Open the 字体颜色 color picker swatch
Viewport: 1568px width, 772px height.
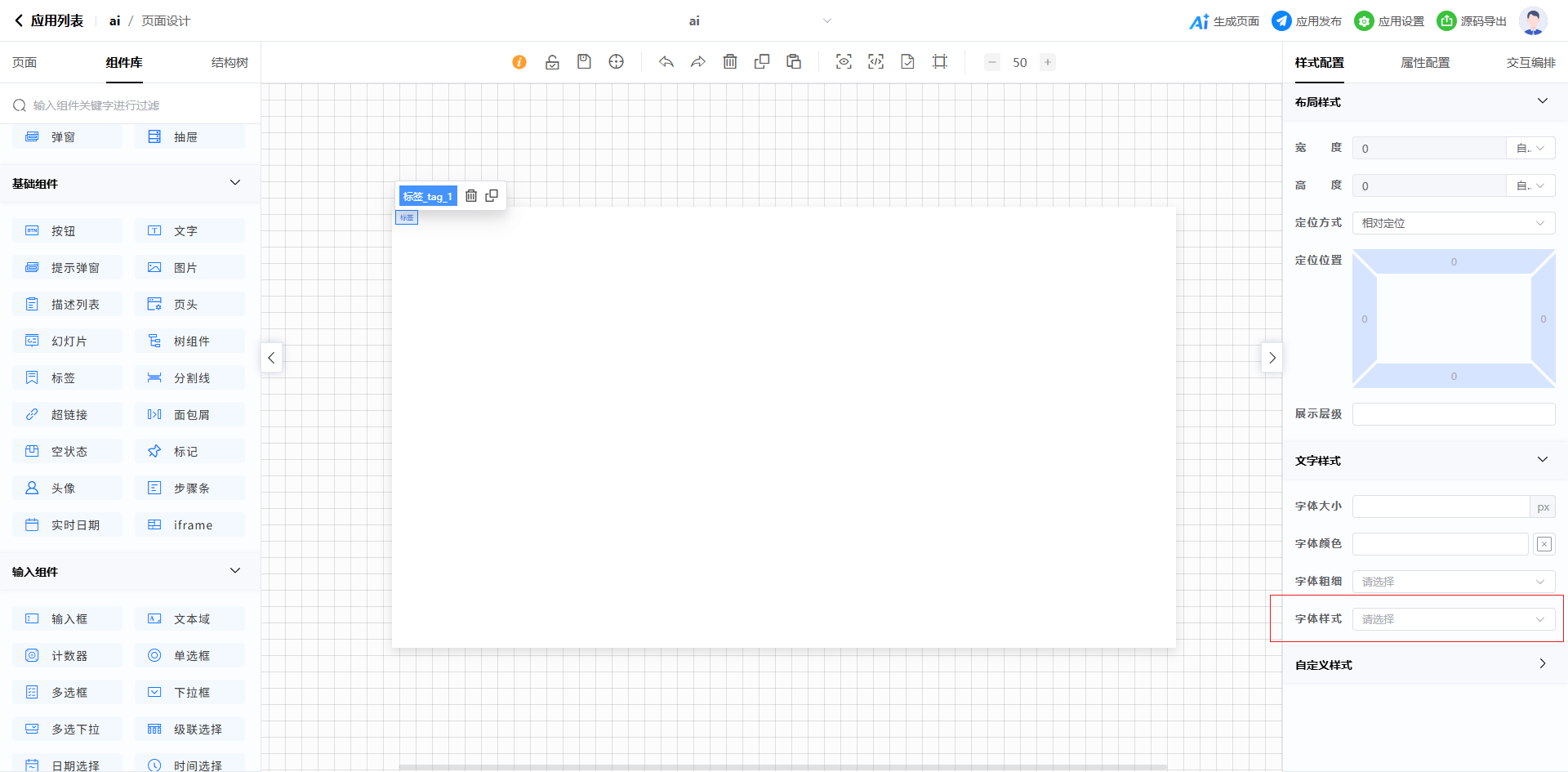point(1544,544)
